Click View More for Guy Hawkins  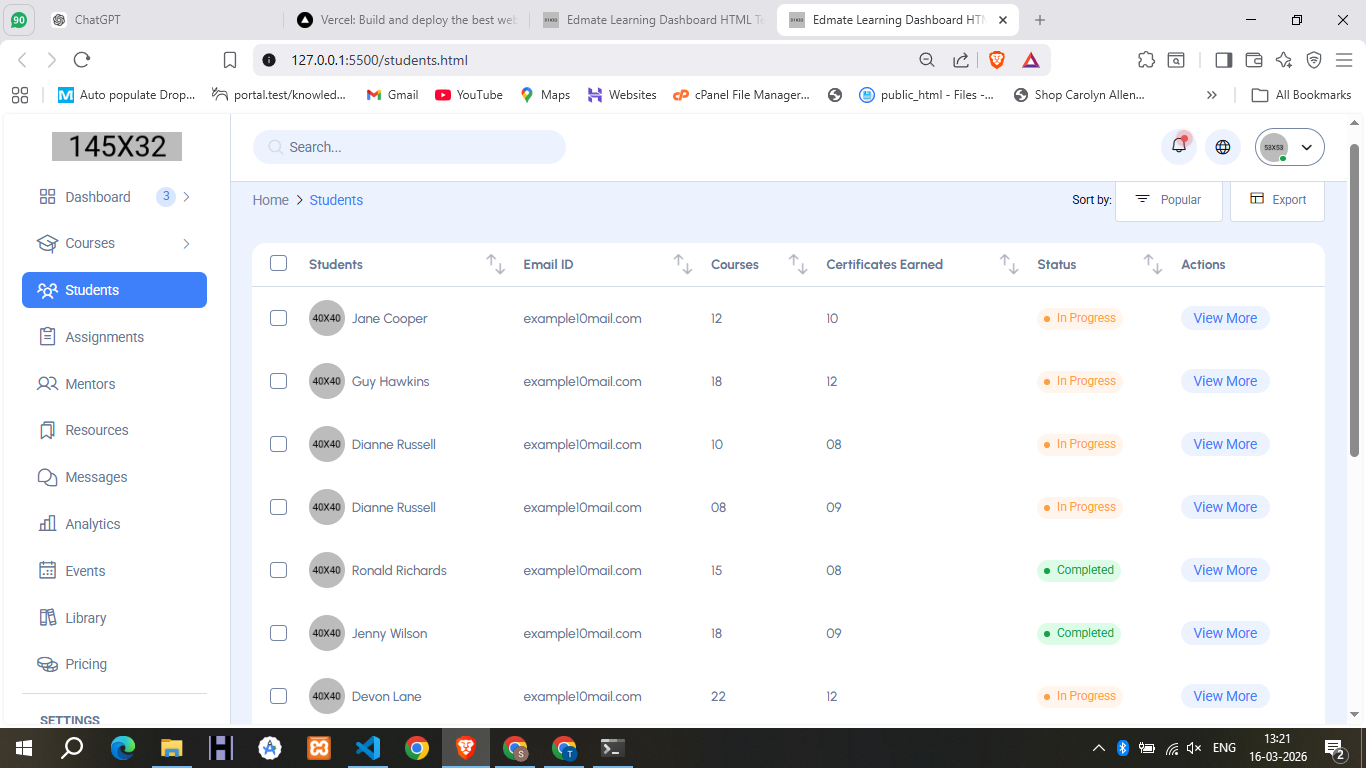1224,381
